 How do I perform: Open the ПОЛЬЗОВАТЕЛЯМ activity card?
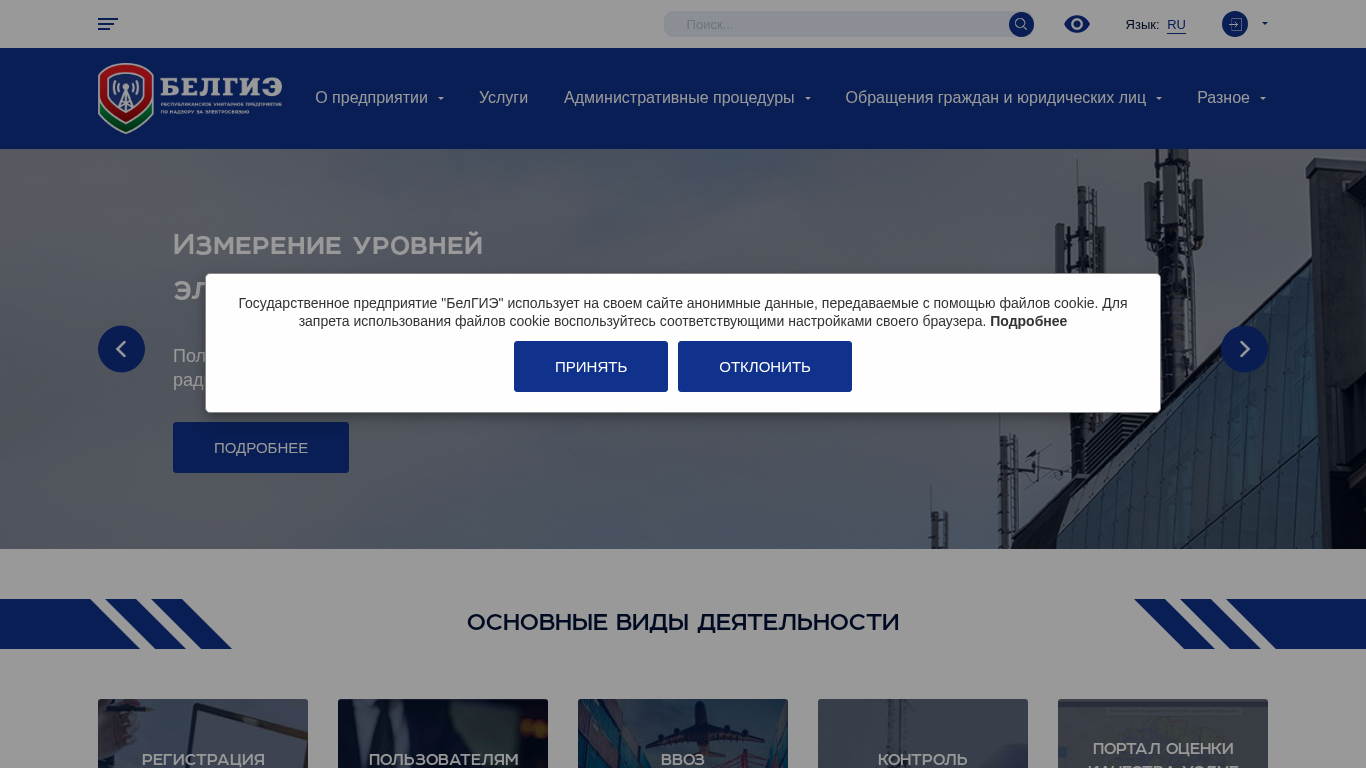pos(443,734)
